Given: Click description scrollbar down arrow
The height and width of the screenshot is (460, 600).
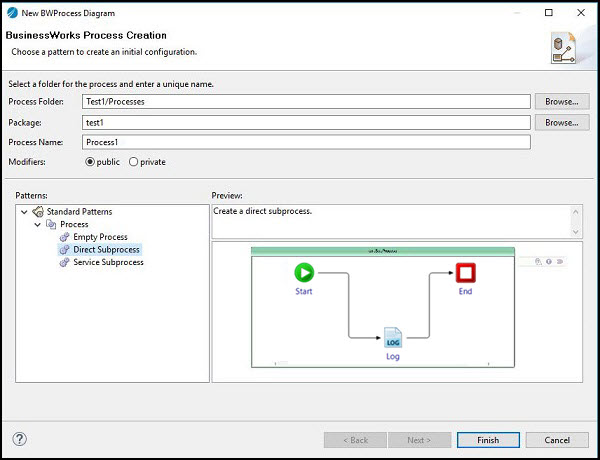Looking at the screenshot, I should click(x=576, y=232).
